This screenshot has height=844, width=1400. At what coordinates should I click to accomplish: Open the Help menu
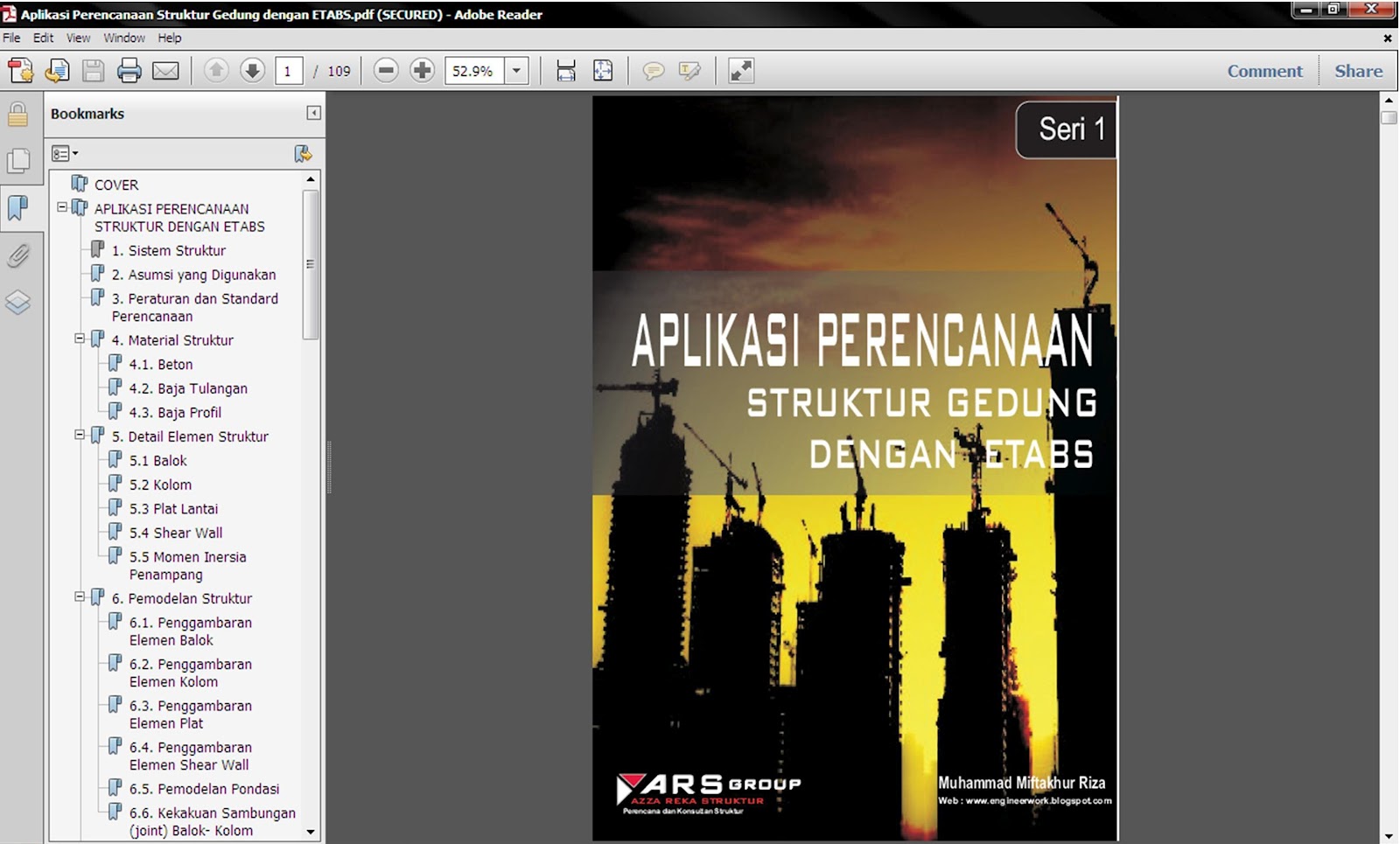pos(170,38)
